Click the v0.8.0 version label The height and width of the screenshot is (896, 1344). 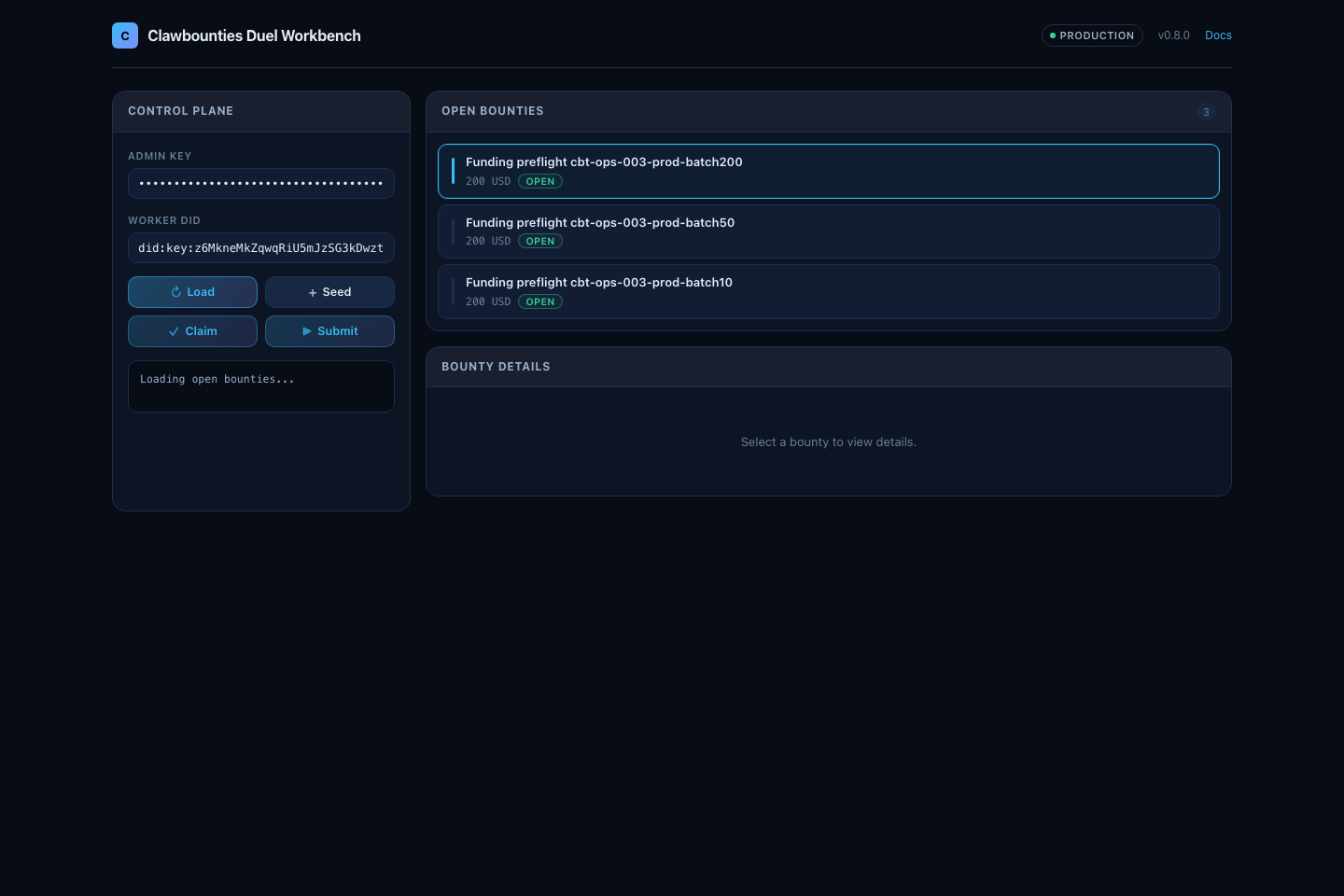click(1173, 35)
